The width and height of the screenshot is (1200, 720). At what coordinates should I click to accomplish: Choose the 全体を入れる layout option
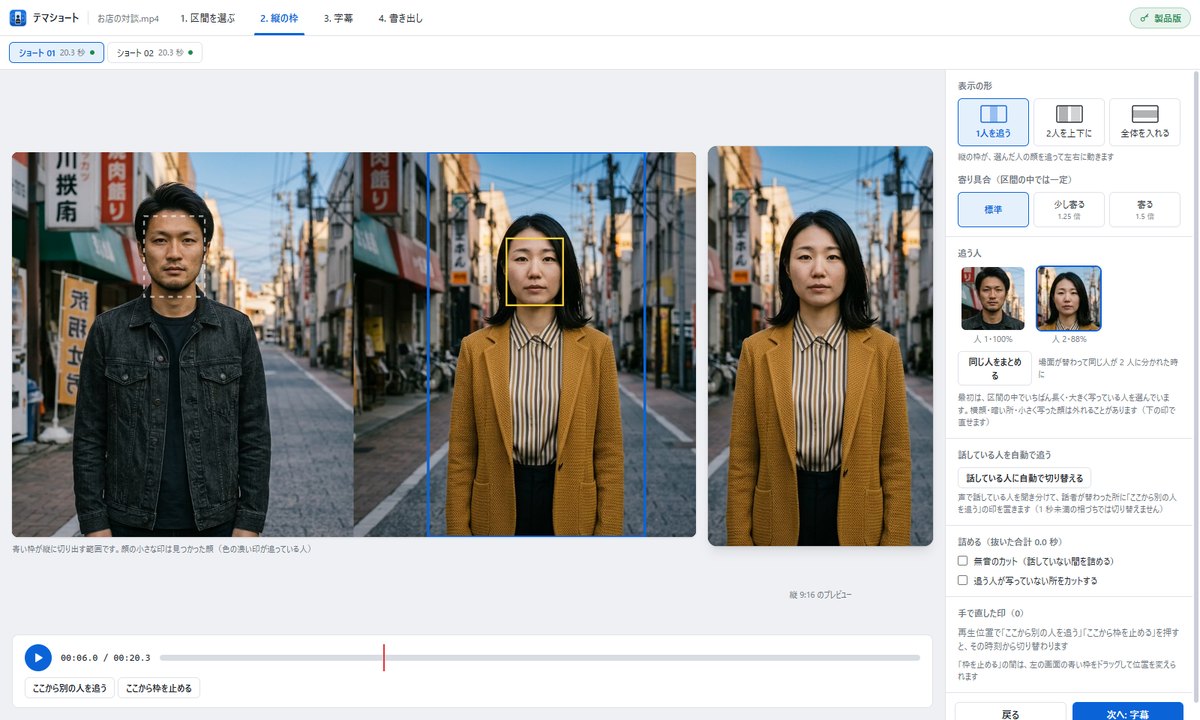(x=1145, y=122)
